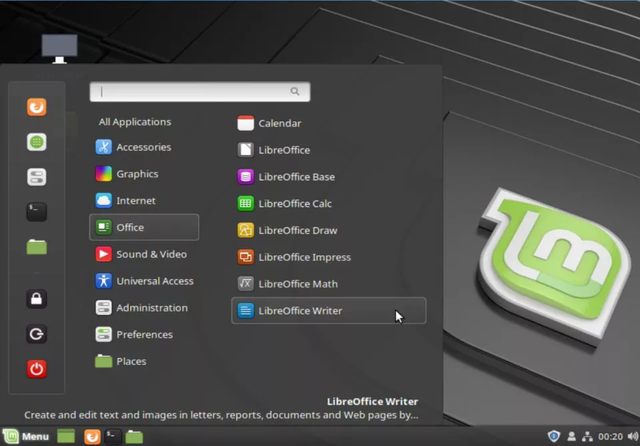Screen dimensions: 640x446
Task: Open Terminal from the menu's favorites sidebar
Action: click(36, 212)
